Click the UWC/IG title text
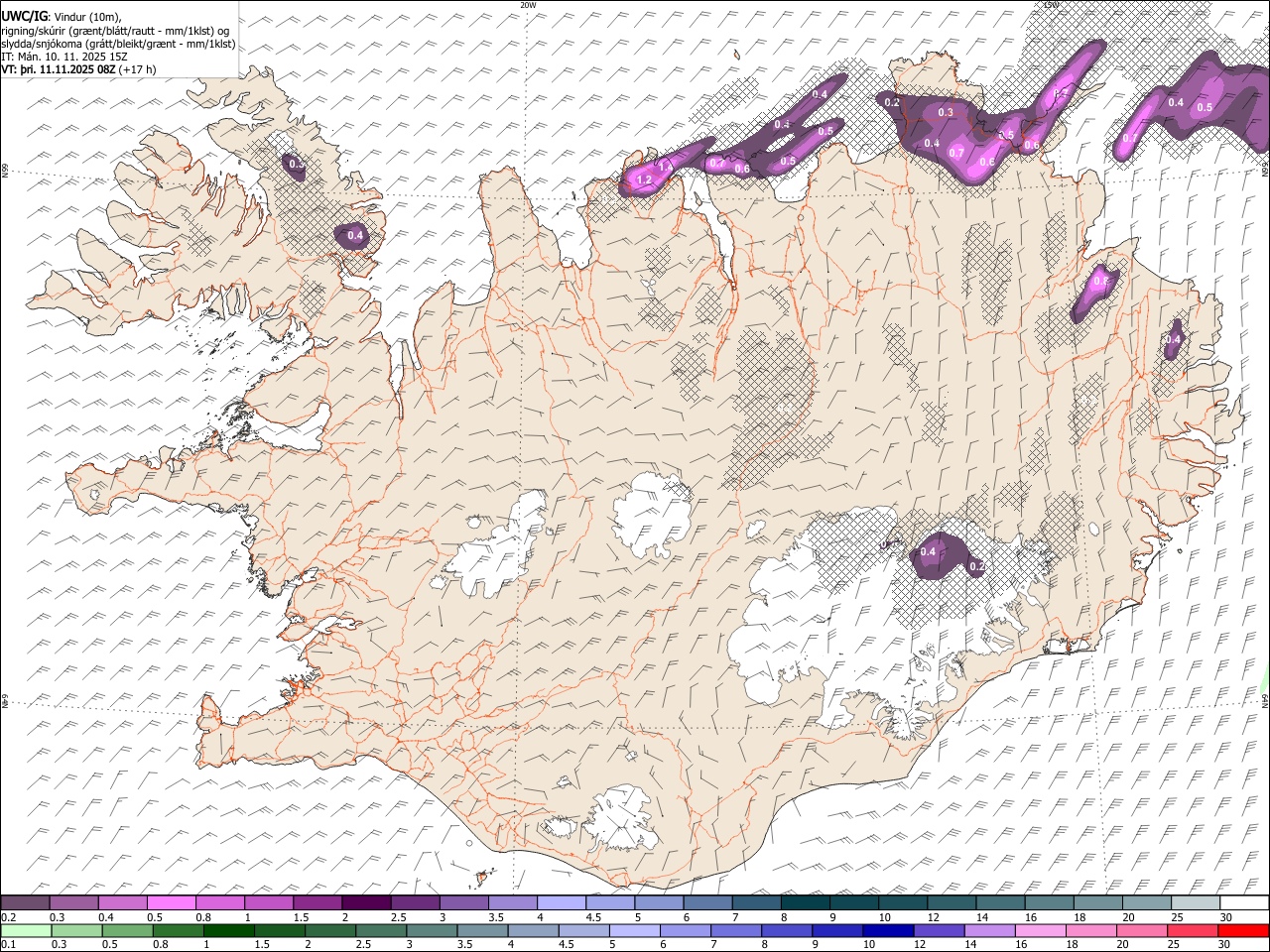This screenshot has height=952, width=1270. pyautogui.click(x=23, y=16)
